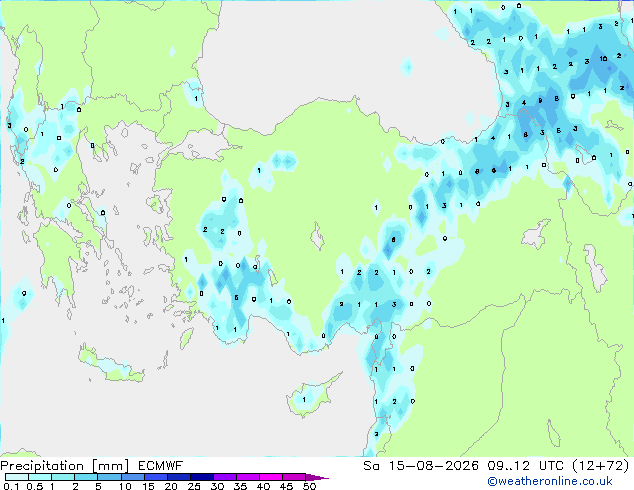Image resolution: width=634 pixels, height=490 pixels.
Task: Select the date 'Sa 15-08-2026' text
Action: (x=421, y=466)
